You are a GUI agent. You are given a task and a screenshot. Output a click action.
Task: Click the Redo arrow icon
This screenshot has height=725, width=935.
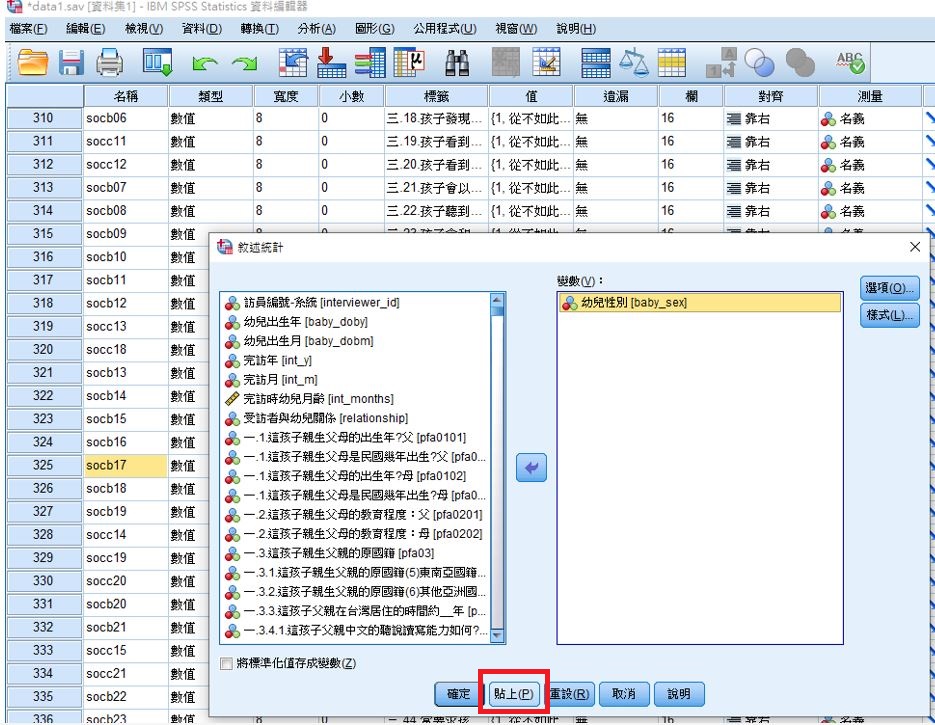[243, 64]
